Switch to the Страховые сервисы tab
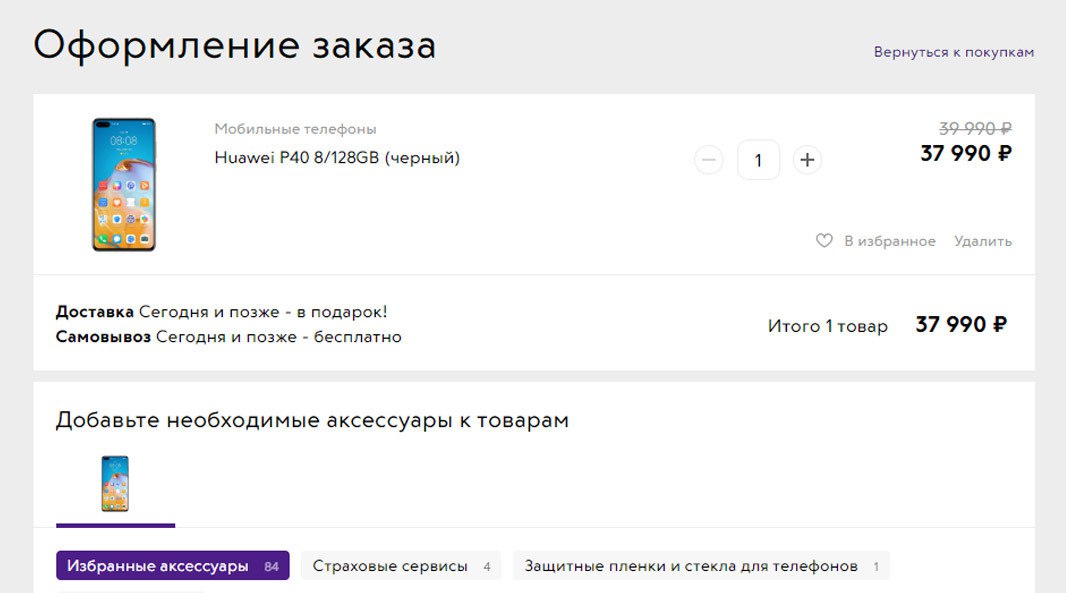 pyautogui.click(x=401, y=566)
